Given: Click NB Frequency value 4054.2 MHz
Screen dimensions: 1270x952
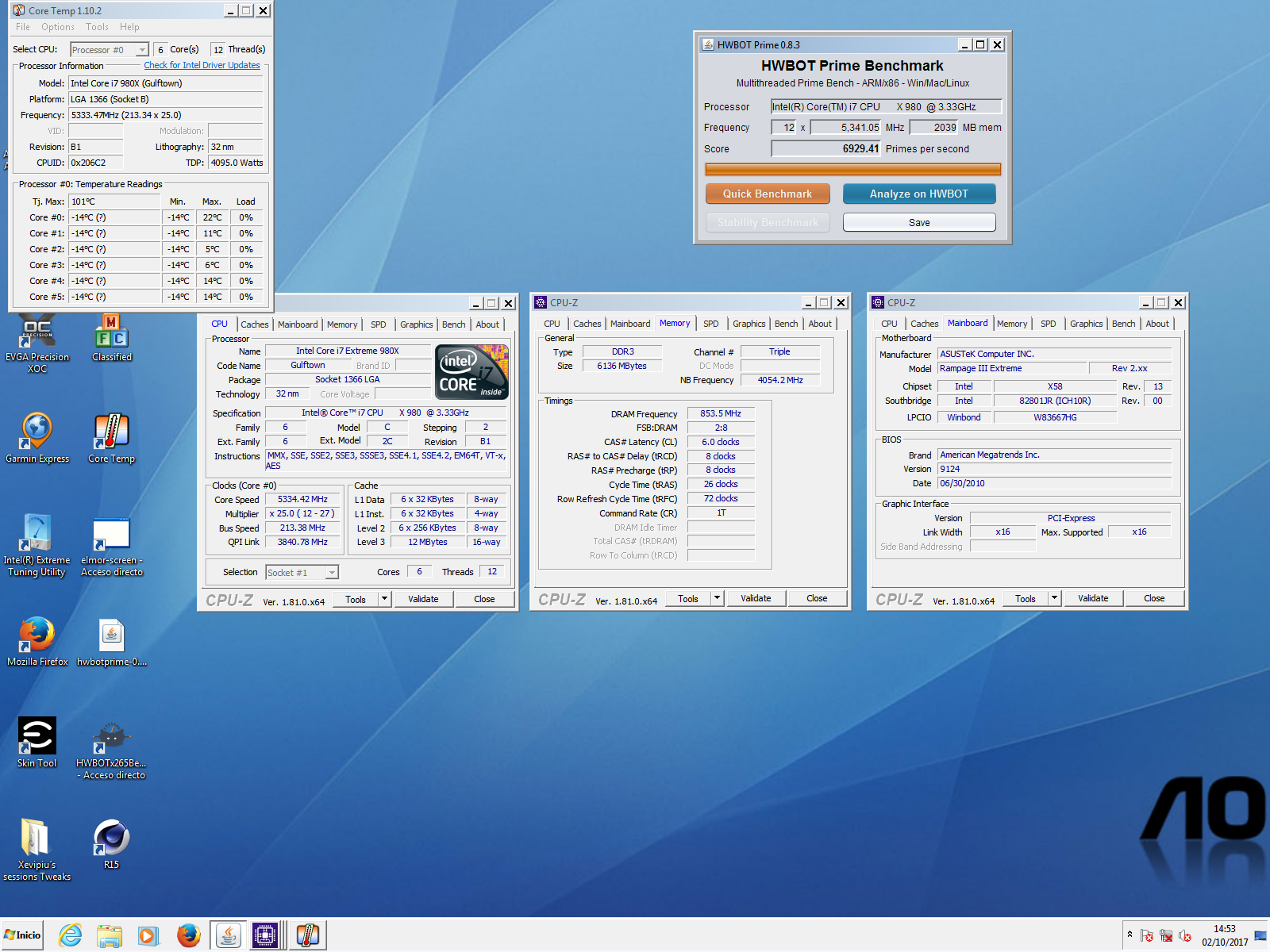Looking at the screenshot, I should pos(780,380).
